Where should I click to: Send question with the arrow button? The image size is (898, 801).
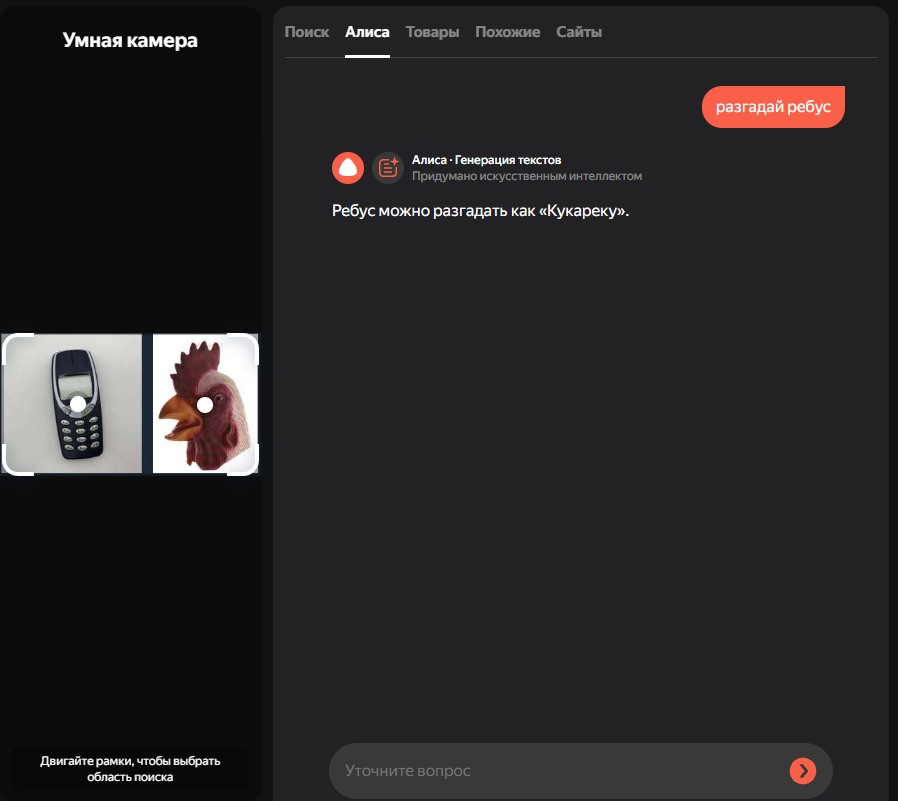point(802,771)
